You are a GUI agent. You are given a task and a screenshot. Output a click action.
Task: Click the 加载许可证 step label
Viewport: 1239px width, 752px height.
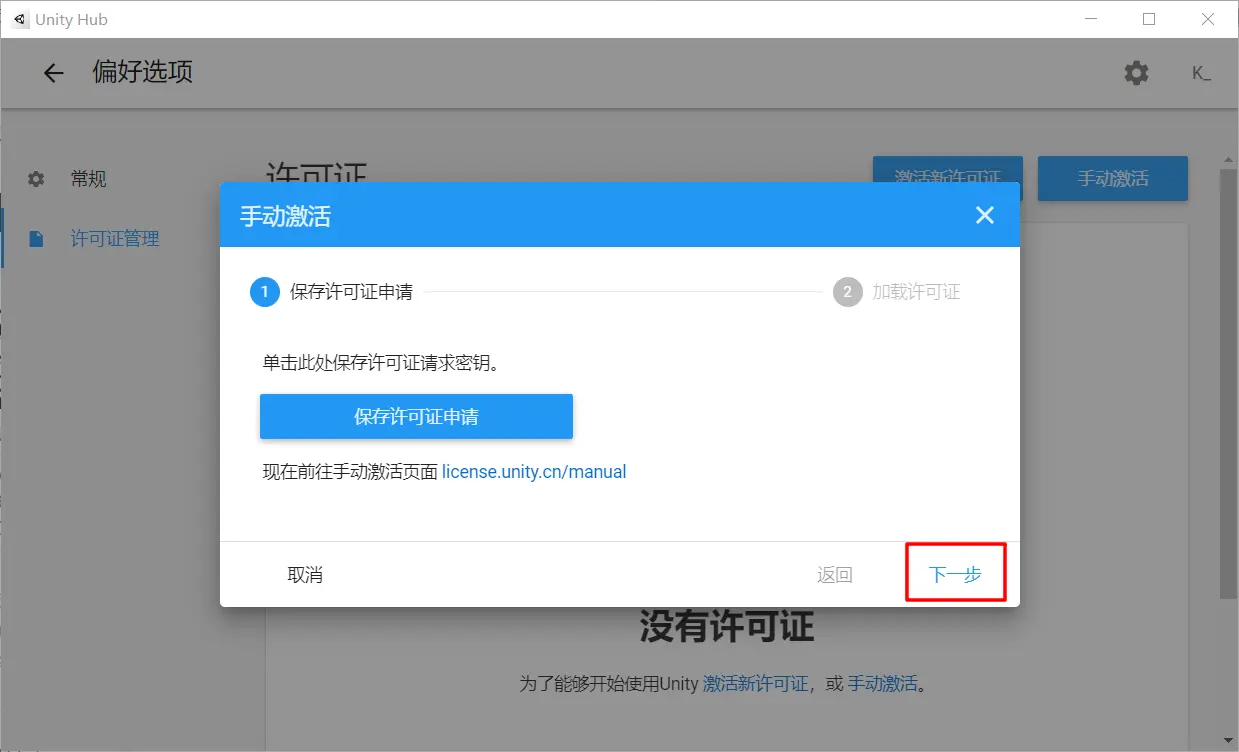[x=916, y=292]
